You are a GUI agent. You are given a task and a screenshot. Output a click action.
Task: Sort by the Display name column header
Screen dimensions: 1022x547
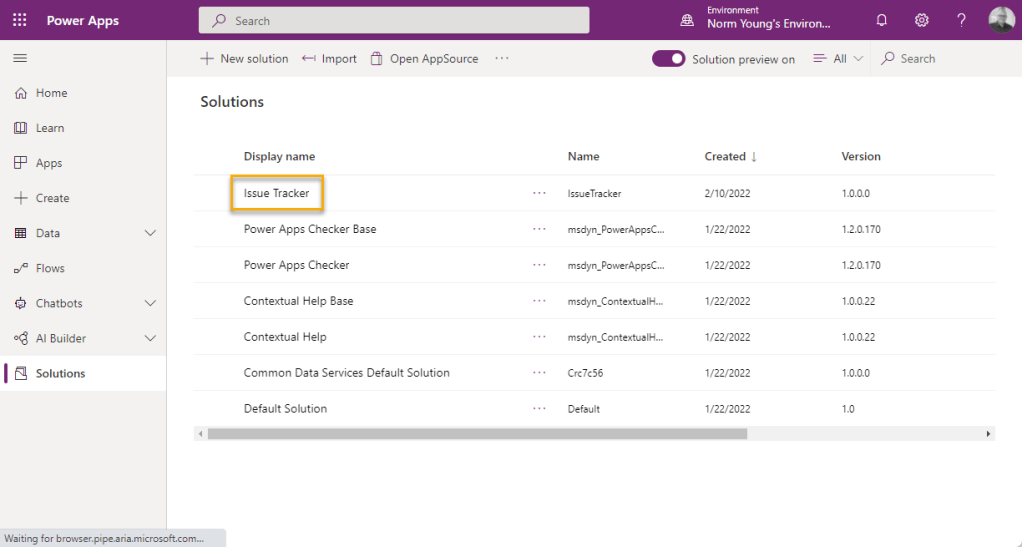point(279,156)
